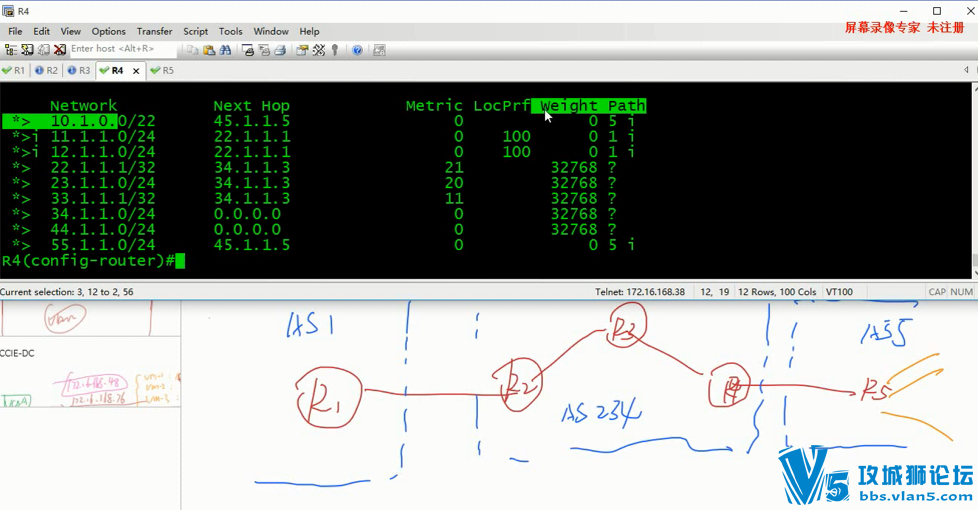Click the '23.1.1.0/24' network entry
The height and width of the screenshot is (510, 978).
point(103,183)
